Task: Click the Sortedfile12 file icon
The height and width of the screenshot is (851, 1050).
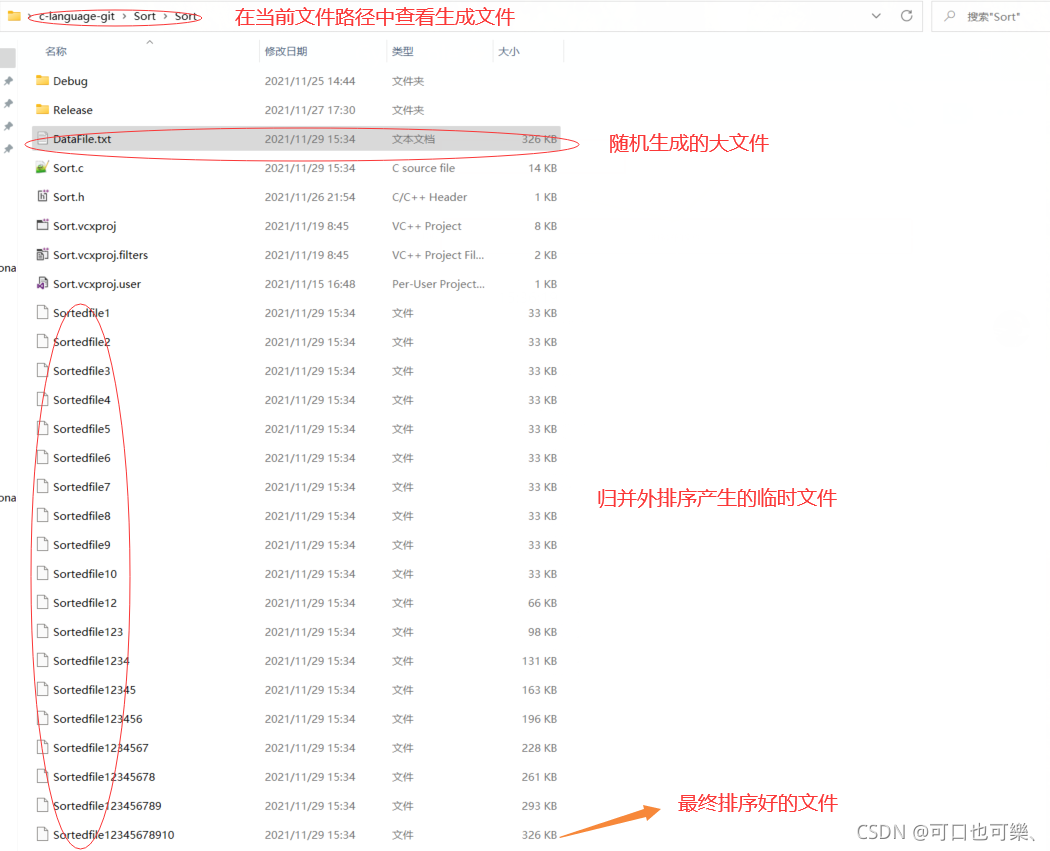Action: click(42, 603)
